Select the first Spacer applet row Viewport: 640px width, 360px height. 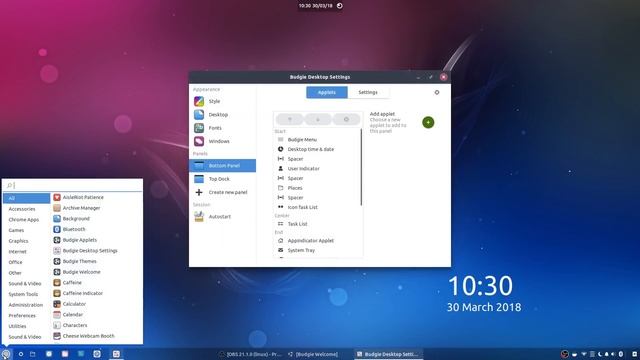tap(317, 159)
